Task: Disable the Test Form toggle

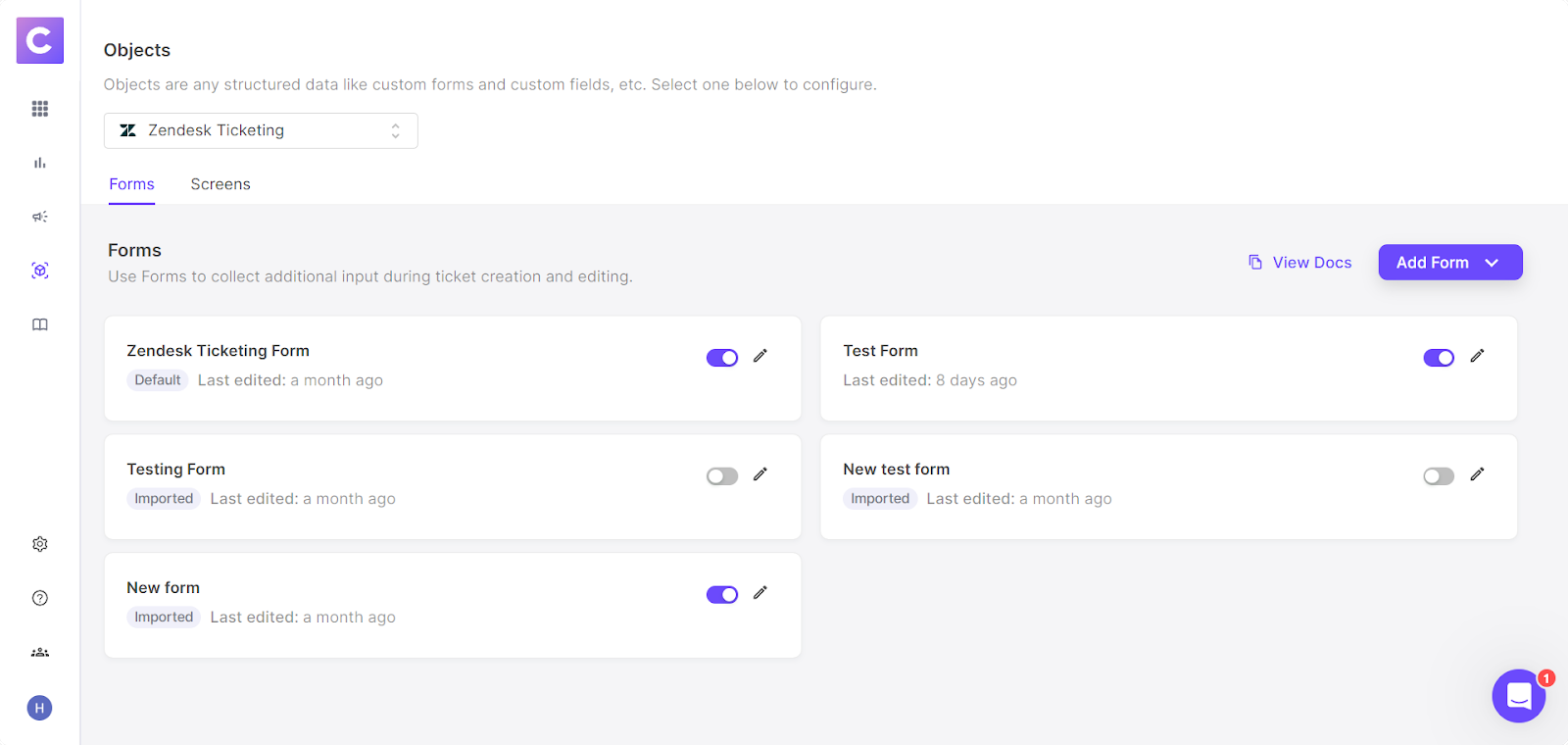Action: point(1439,358)
